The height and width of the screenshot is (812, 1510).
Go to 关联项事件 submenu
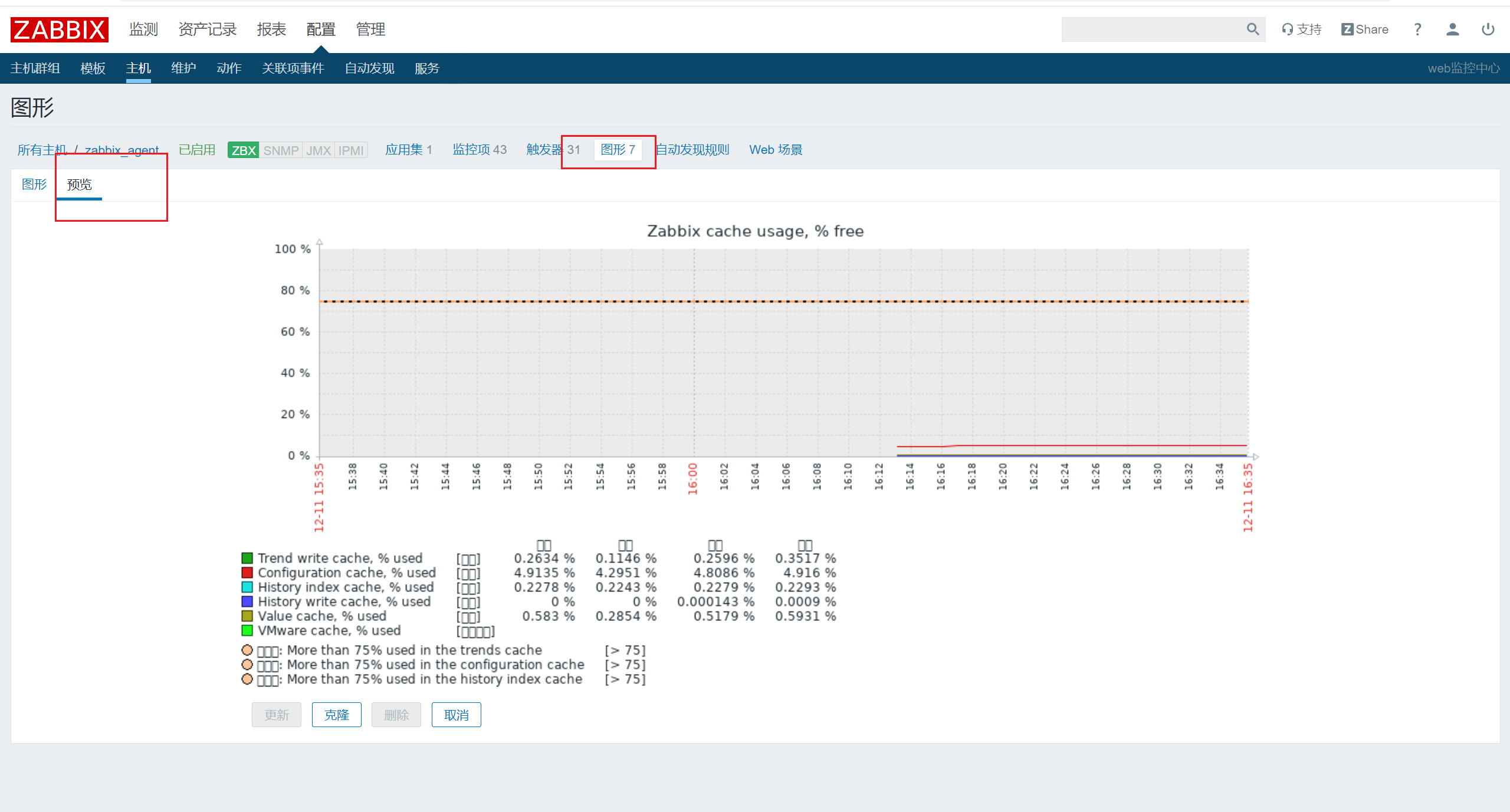pyautogui.click(x=293, y=68)
